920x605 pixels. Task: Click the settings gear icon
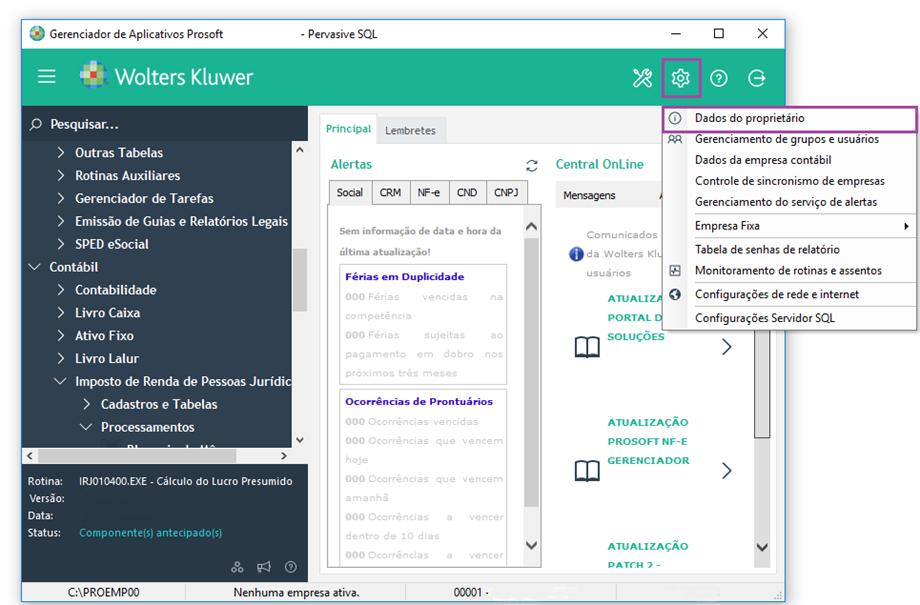(x=681, y=77)
